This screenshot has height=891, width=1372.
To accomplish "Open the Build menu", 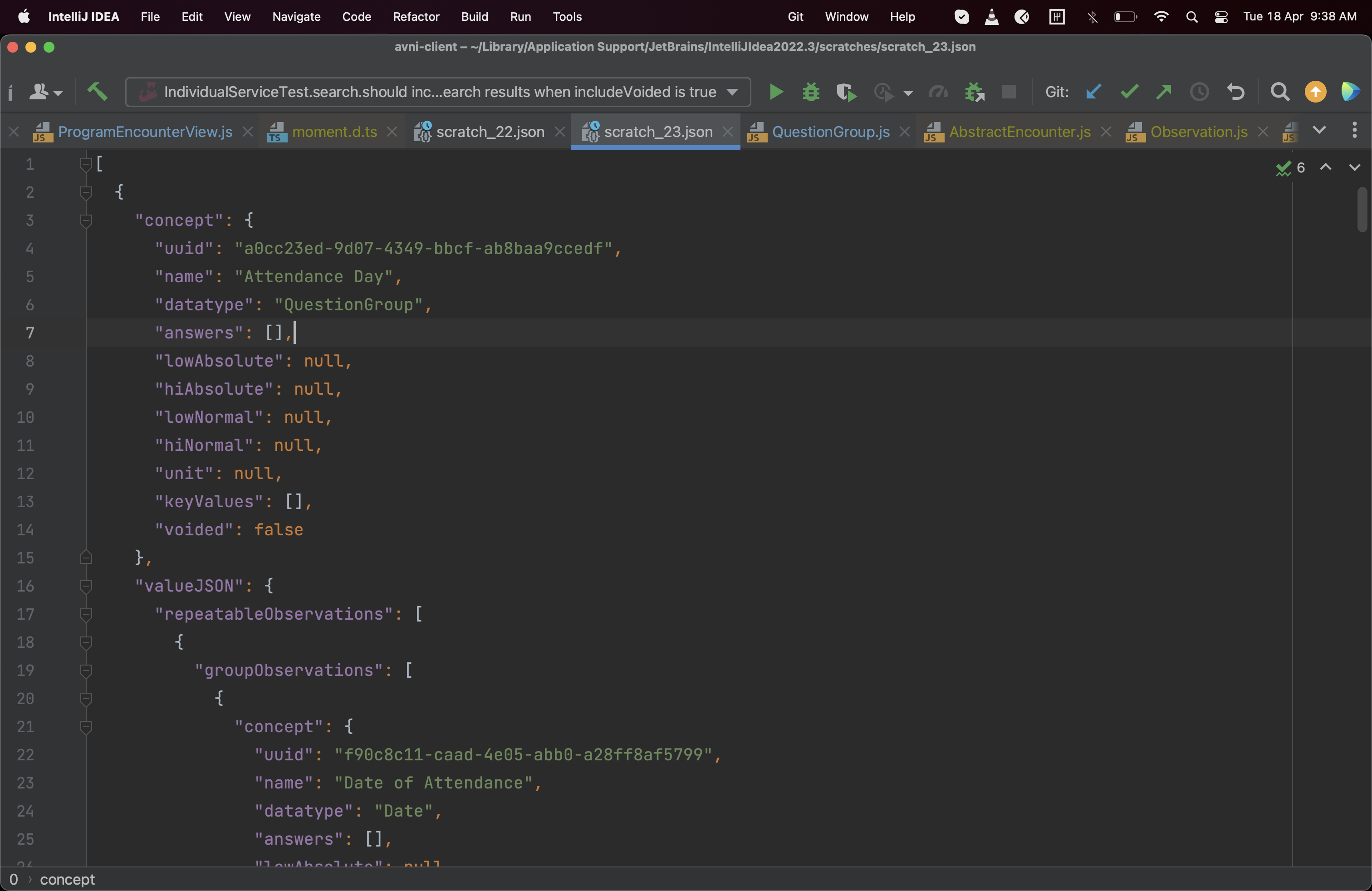I will coord(475,16).
